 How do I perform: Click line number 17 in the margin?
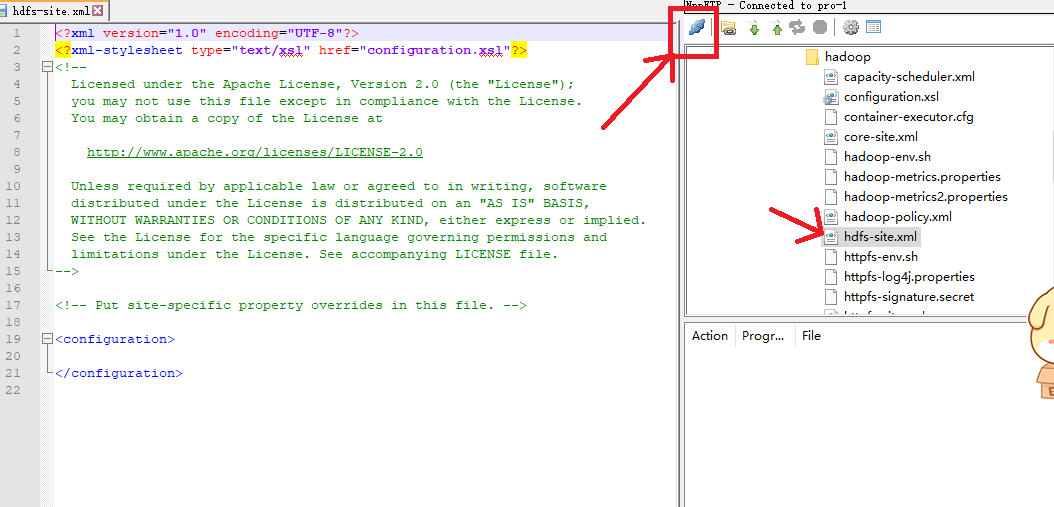point(13,305)
